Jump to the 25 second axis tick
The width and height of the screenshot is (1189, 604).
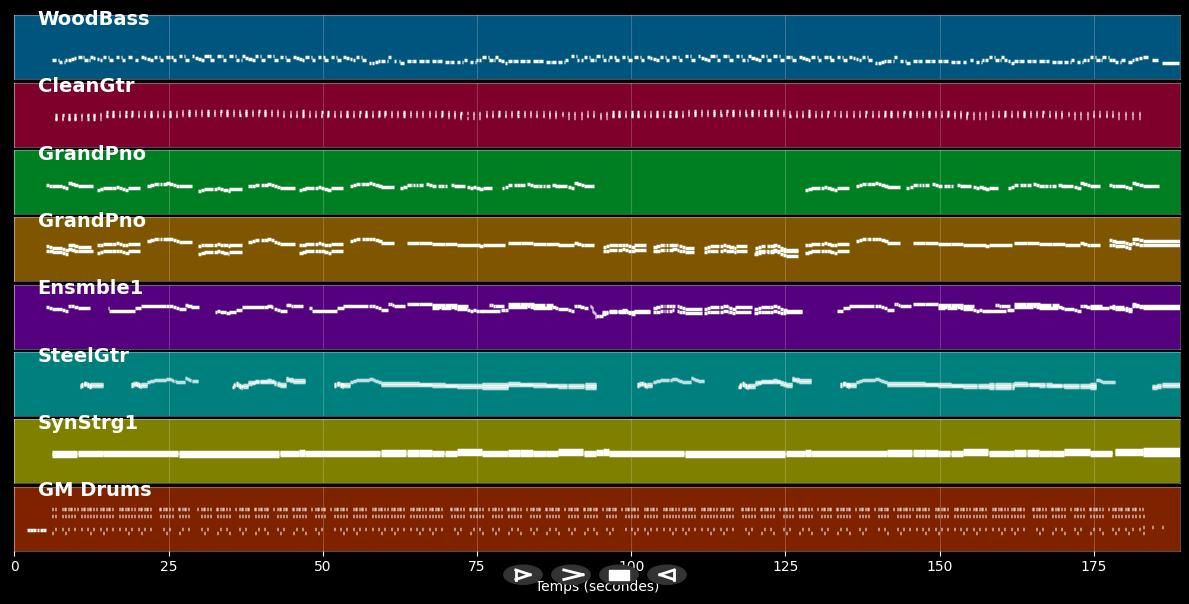pyautogui.click(x=168, y=567)
